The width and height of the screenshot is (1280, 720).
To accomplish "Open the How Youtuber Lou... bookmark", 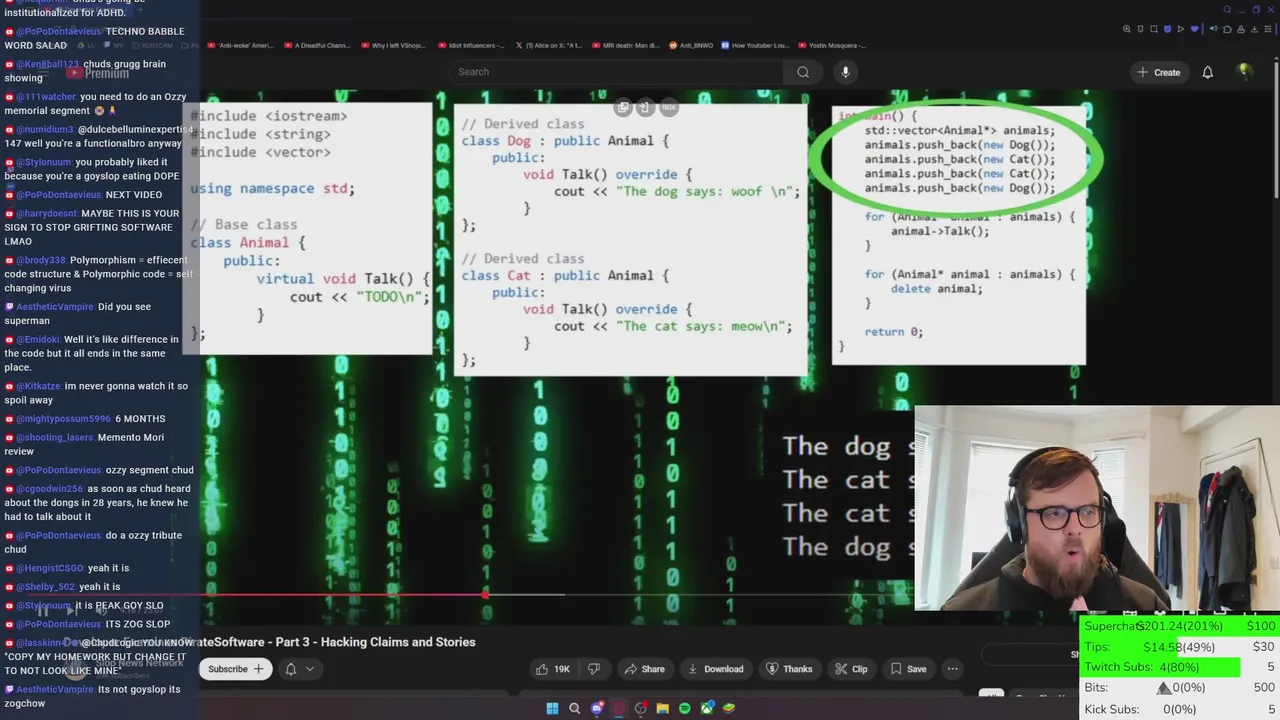I will click(755, 45).
